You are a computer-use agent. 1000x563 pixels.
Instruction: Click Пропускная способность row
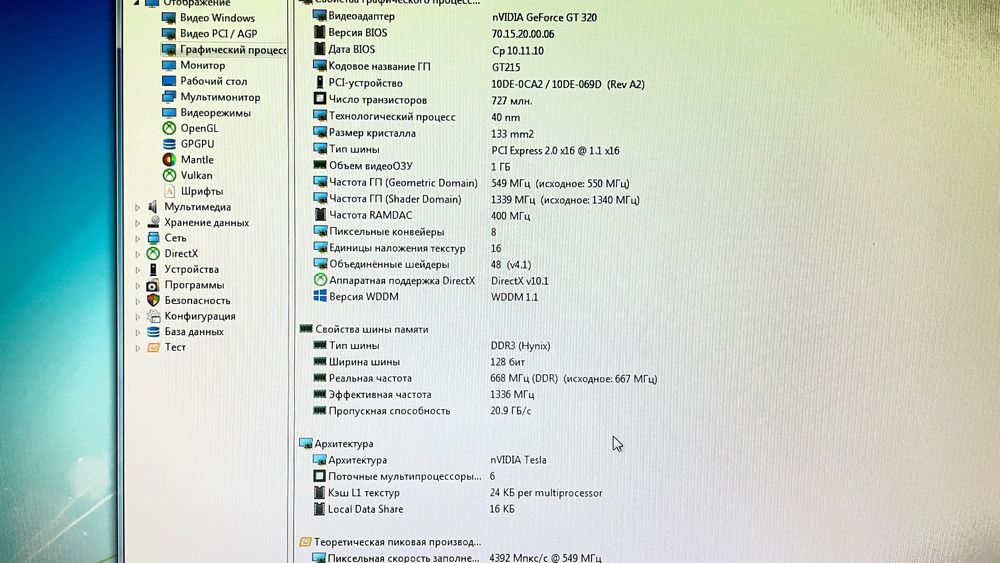(x=422, y=411)
